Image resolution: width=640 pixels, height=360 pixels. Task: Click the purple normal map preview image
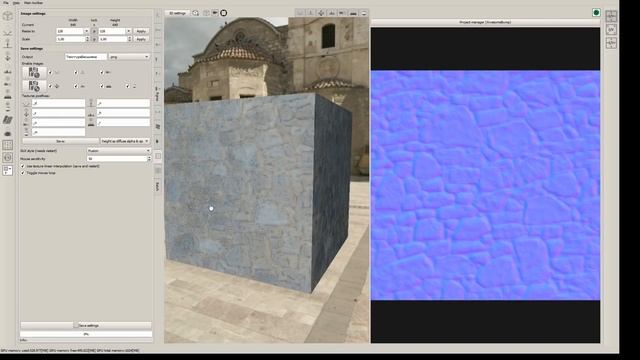(x=485, y=185)
